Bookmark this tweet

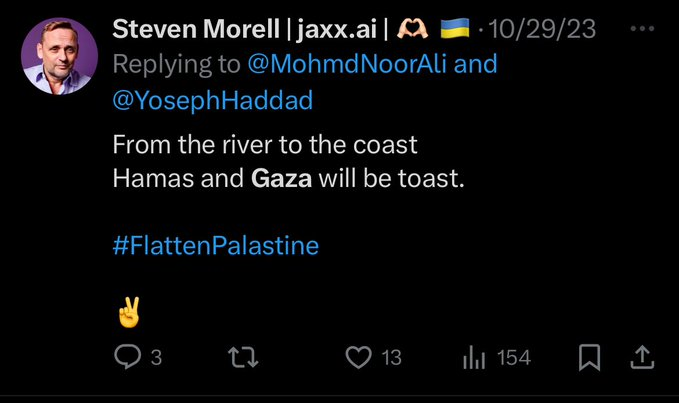590,357
